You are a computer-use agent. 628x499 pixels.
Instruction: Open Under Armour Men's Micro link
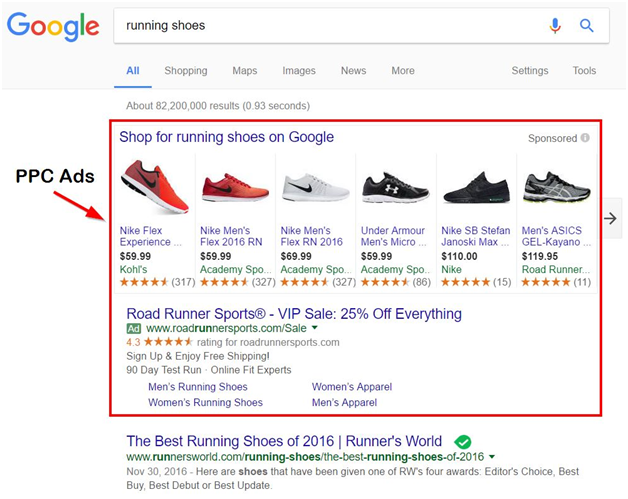[393, 236]
